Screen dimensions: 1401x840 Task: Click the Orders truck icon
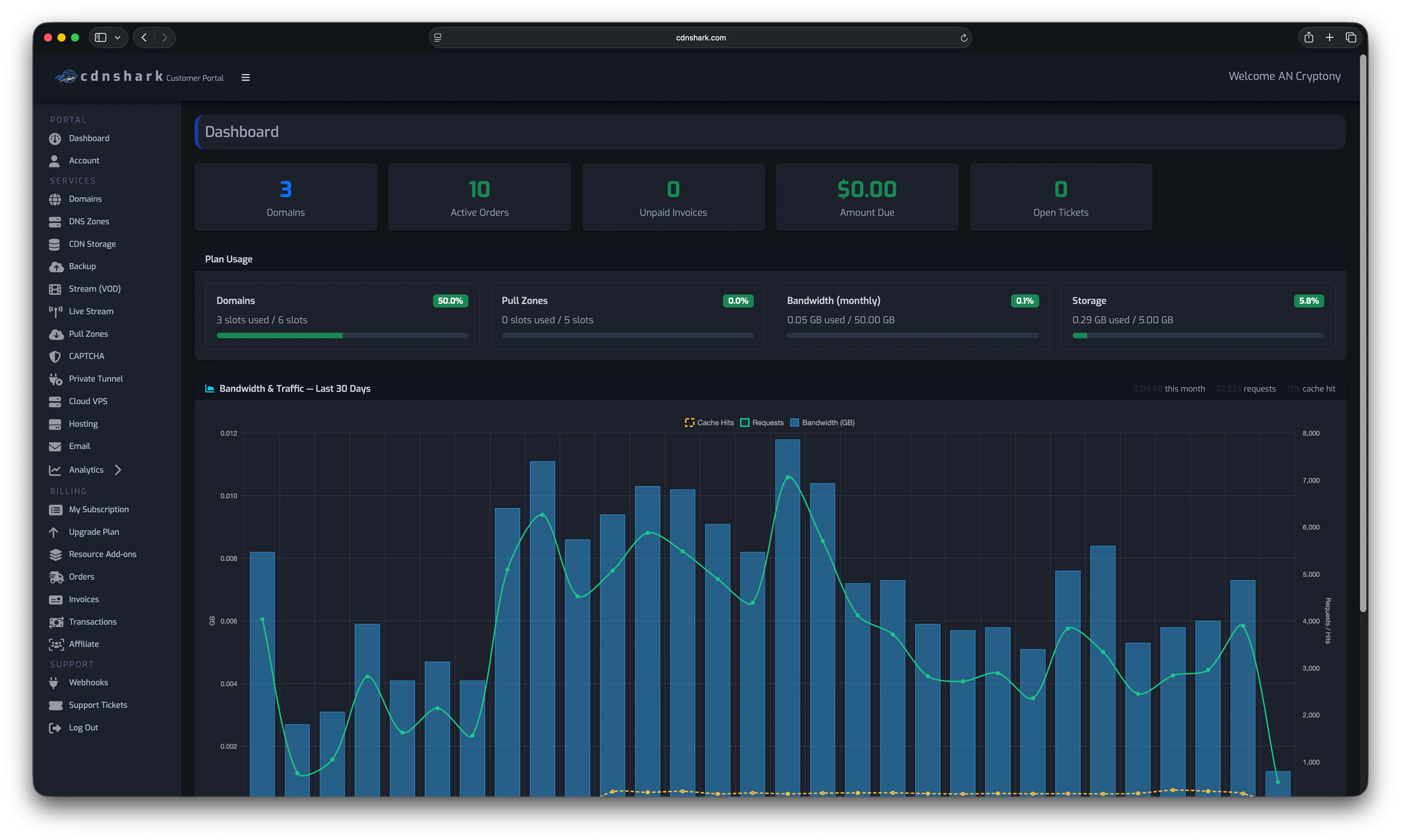(56, 577)
